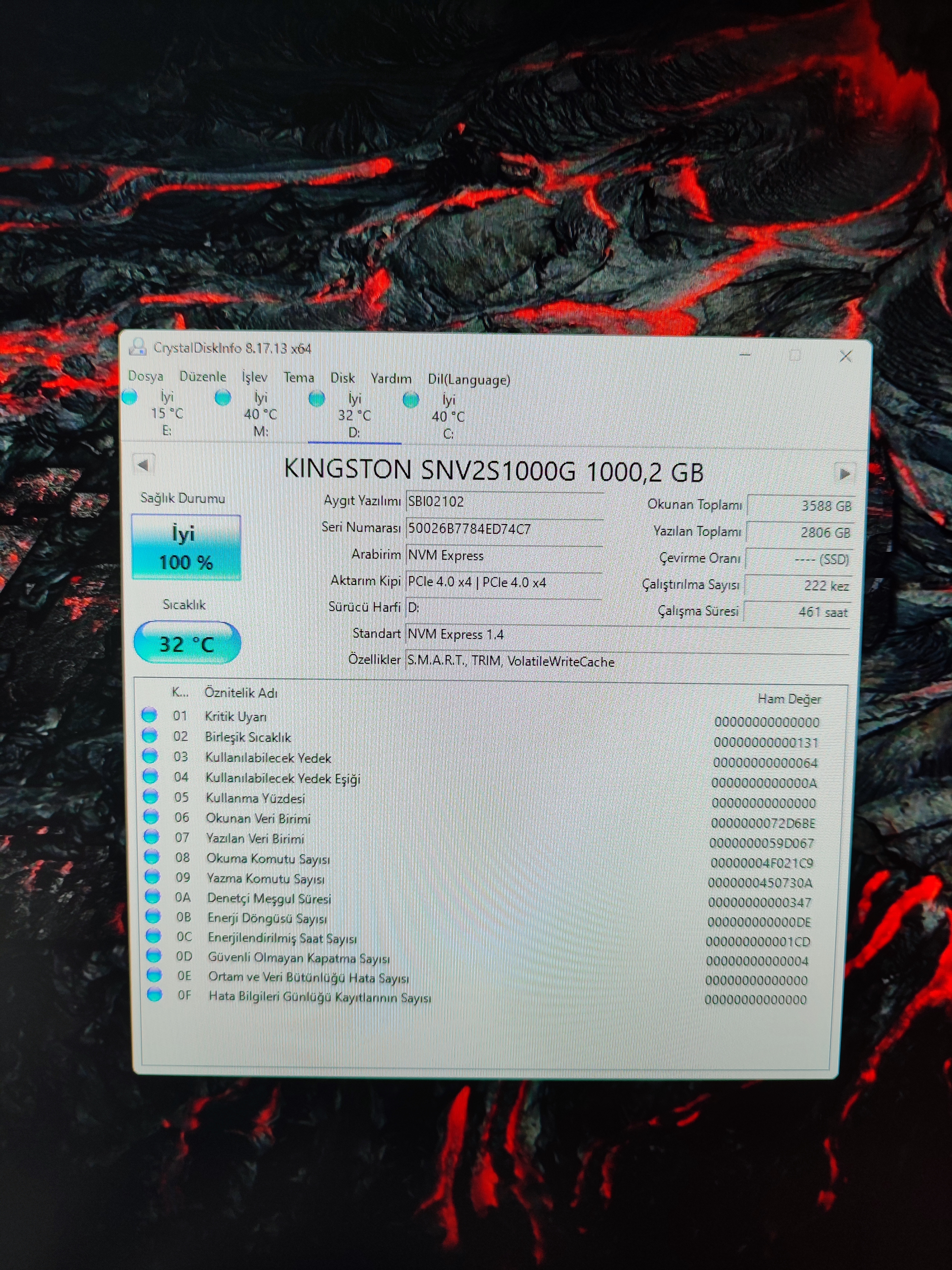Click the Yazılan Toplamı 2806 GB value
The image size is (952, 1270).
pyautogui.click(x=800, y=532)
